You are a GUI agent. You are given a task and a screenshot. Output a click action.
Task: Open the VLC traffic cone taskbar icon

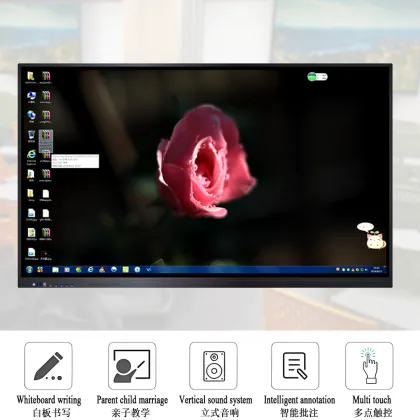click(102, 269)
